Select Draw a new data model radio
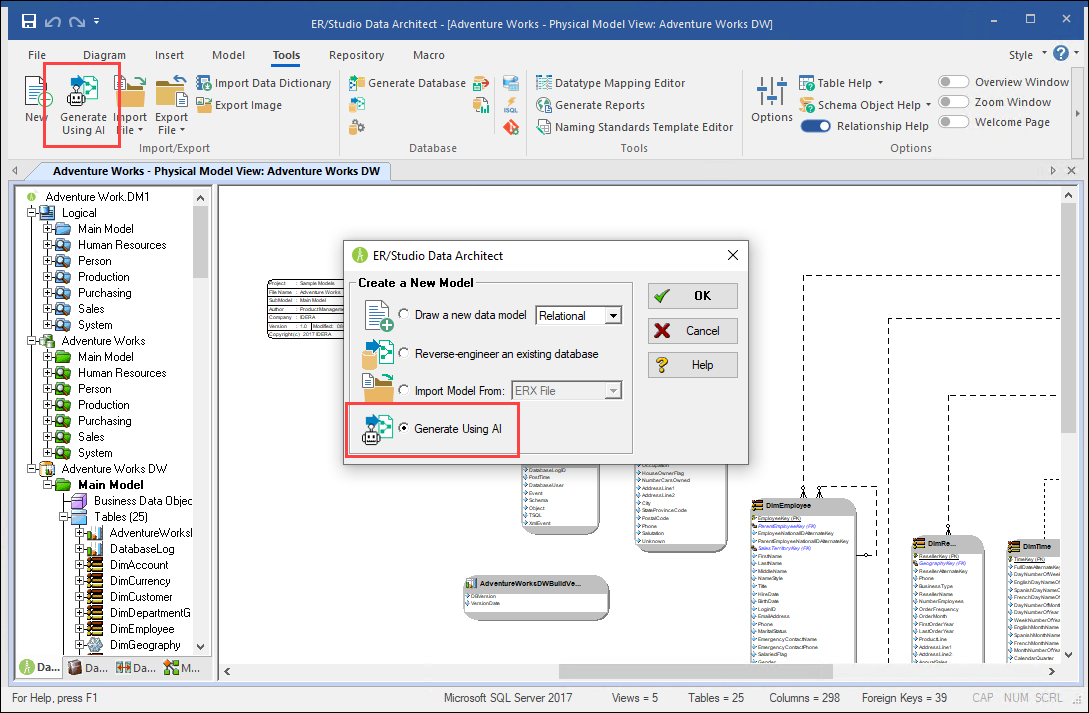The height and width of the screenshot is (713, 1089). 404,314
